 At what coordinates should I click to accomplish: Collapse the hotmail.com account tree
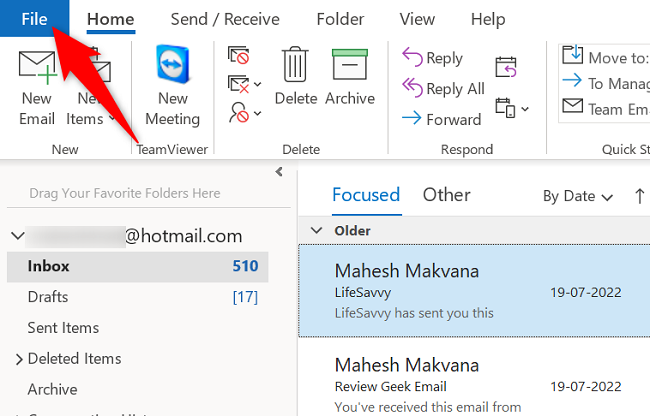coord(17,236)
